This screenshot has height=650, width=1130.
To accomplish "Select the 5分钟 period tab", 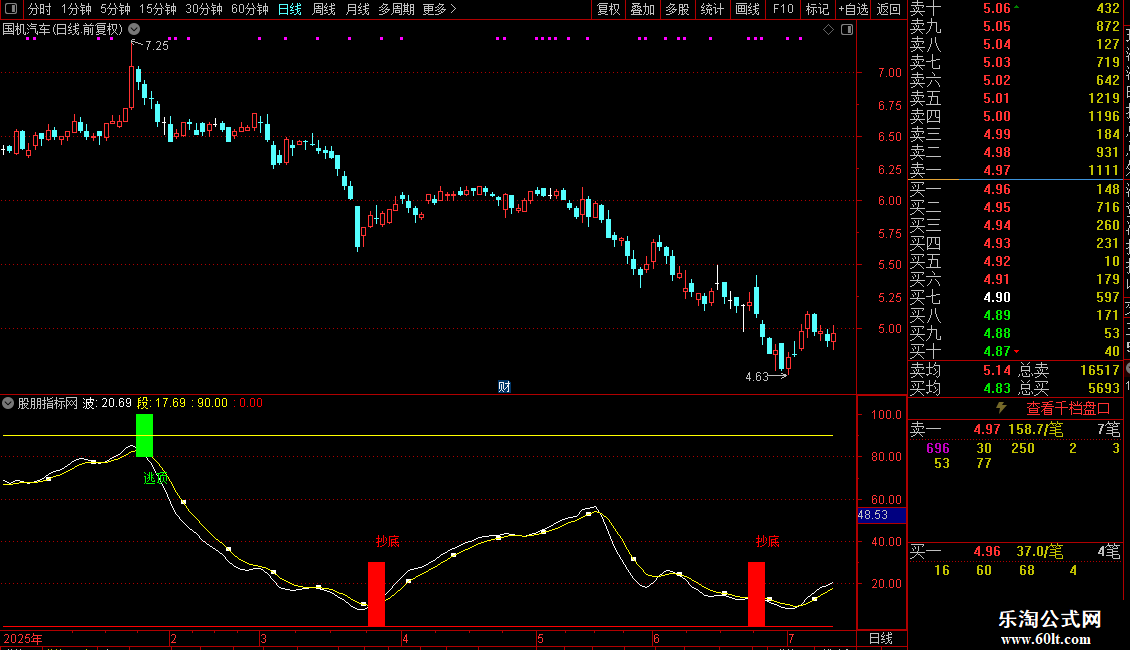I will click(x=115, y=9).
